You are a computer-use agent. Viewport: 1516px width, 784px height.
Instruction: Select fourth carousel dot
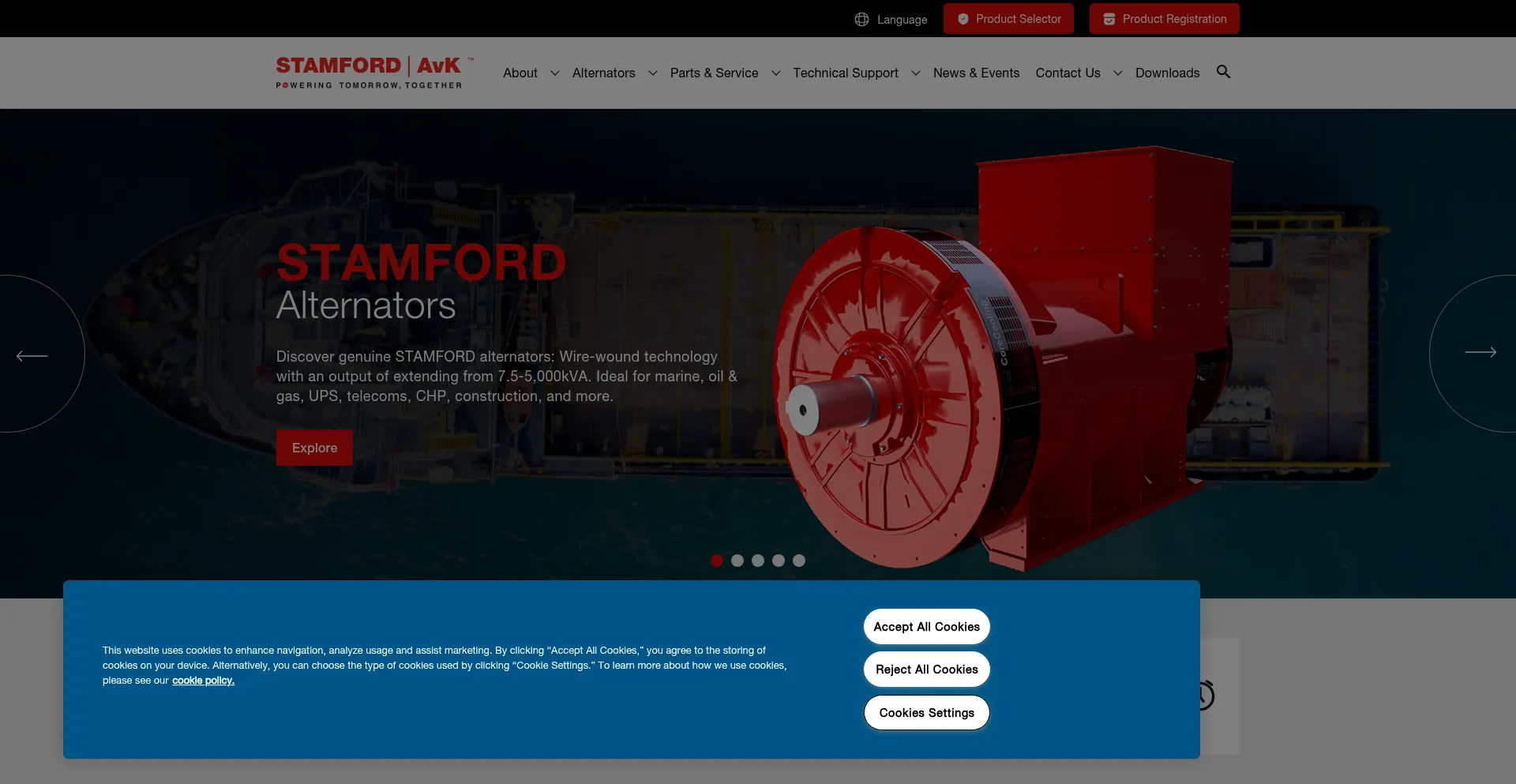click(779, 561)
